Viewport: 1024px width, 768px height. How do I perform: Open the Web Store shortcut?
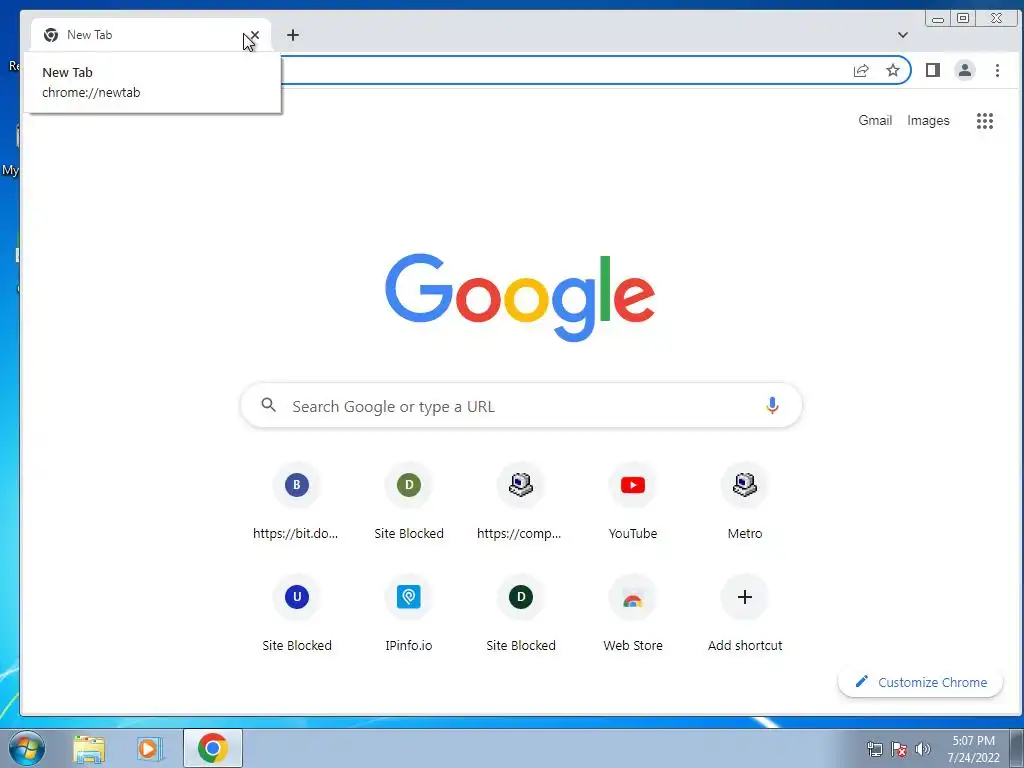pyautogui.click(x=633, y=615)
